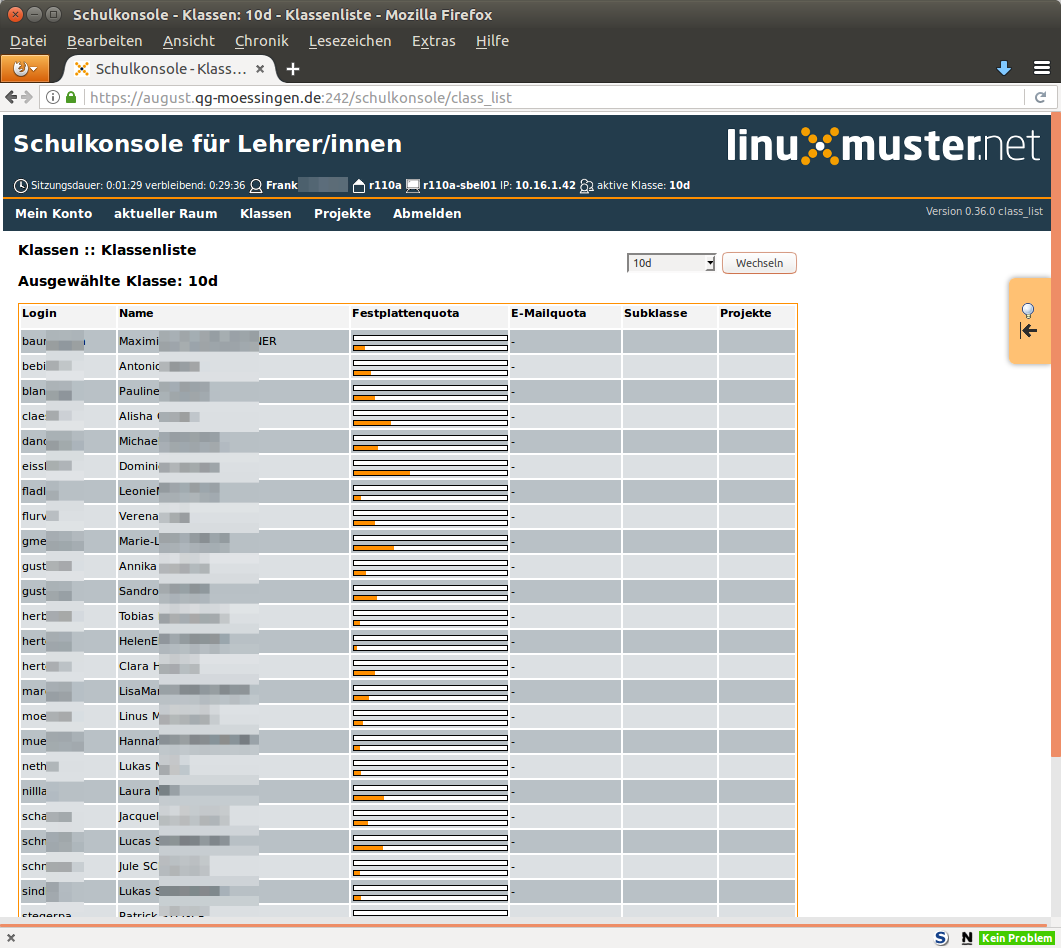This screenshot has width=1061, height=948.
Task: Click the URL address bar field
Action: click(550, 98)
